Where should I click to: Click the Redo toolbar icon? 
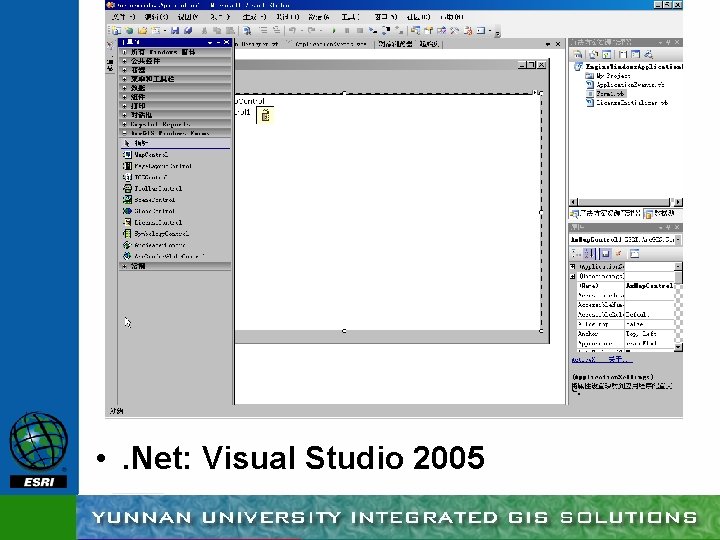click(311, 31)
